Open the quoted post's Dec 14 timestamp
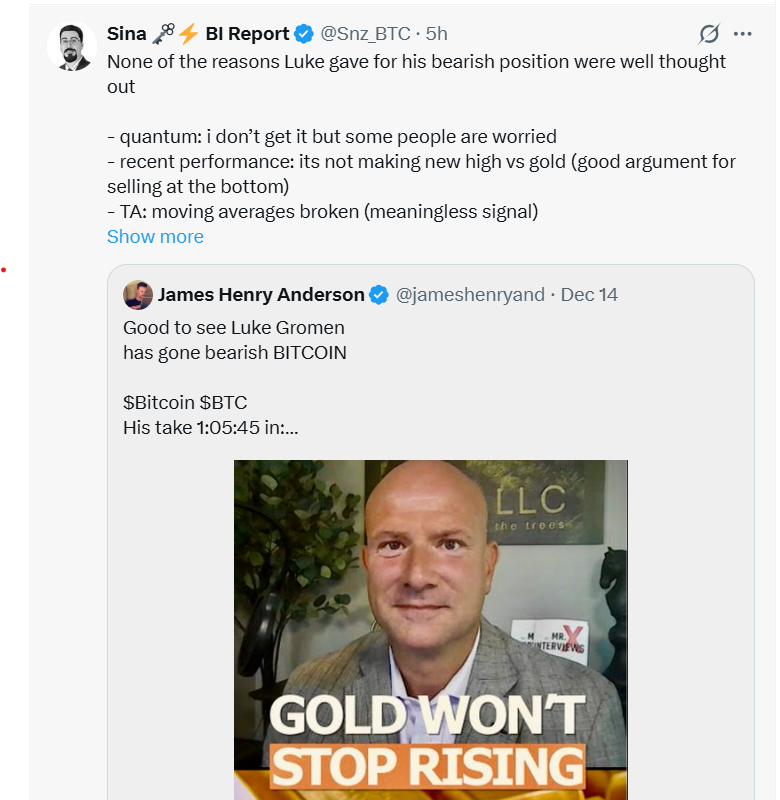 589,295
